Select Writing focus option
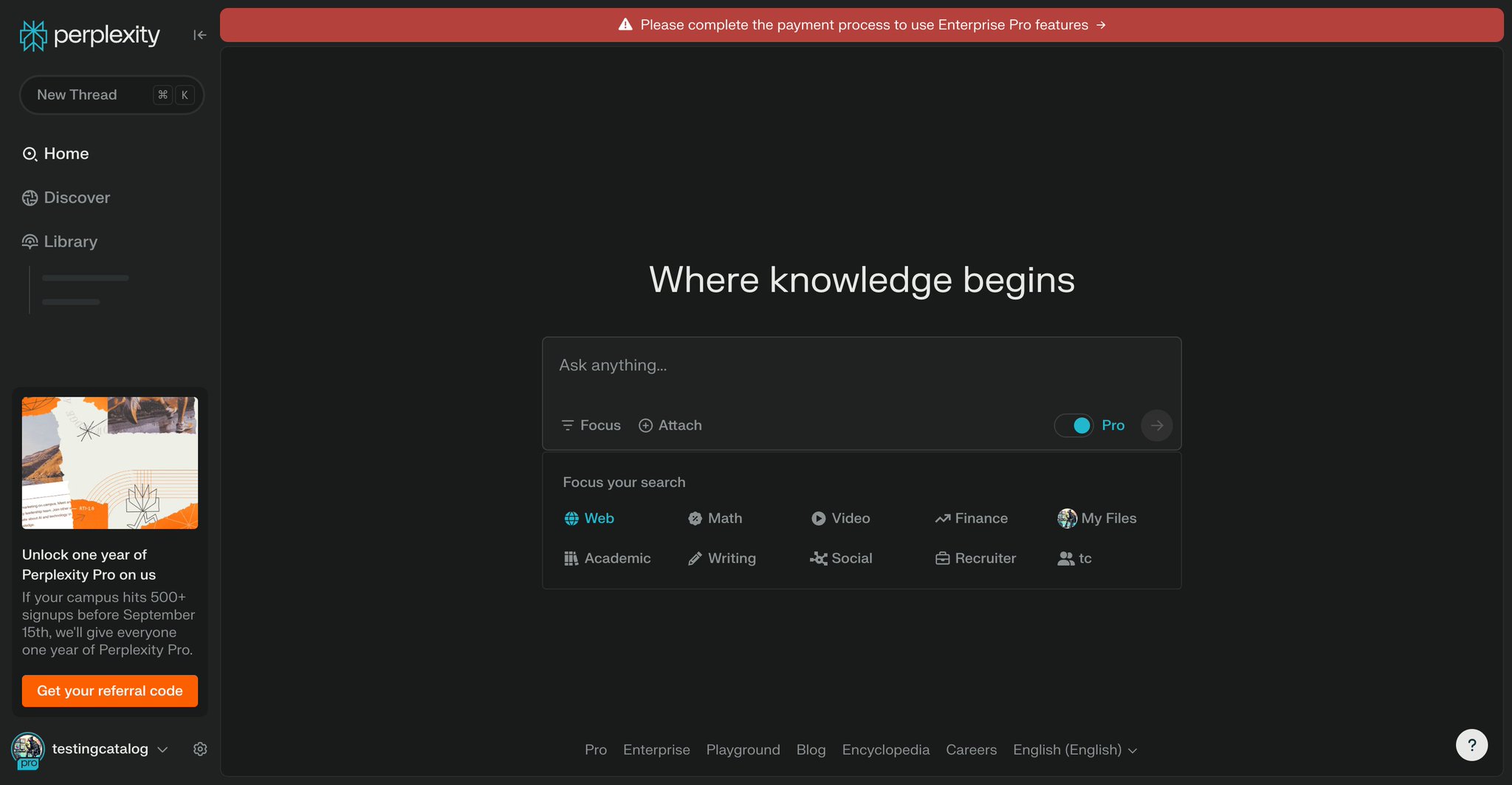This screenshot has height=785, width=1512. point(721,558)
